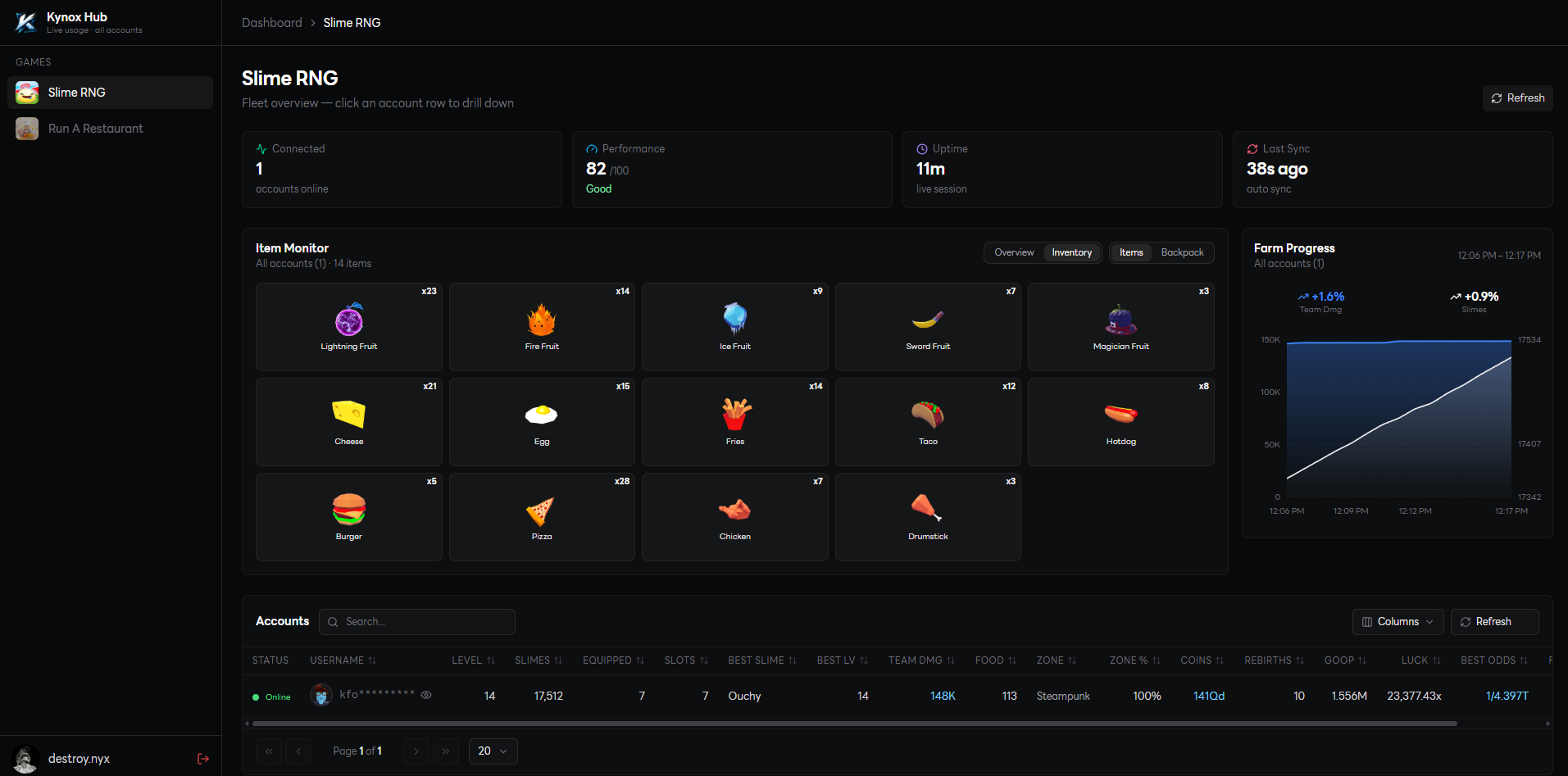Select the Fire Fruit item card
Viewport: 1568px width, 776px height.
[x=542, y=327]
